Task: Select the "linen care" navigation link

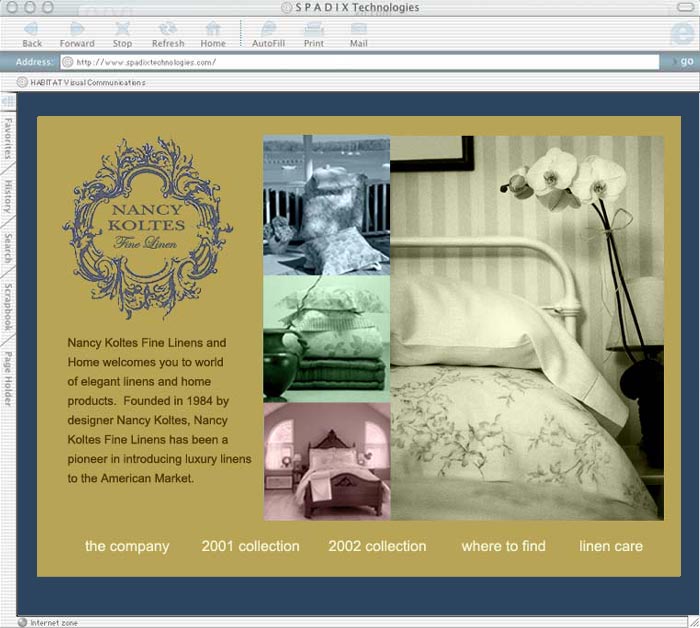Action: click(x=610, y=546)
